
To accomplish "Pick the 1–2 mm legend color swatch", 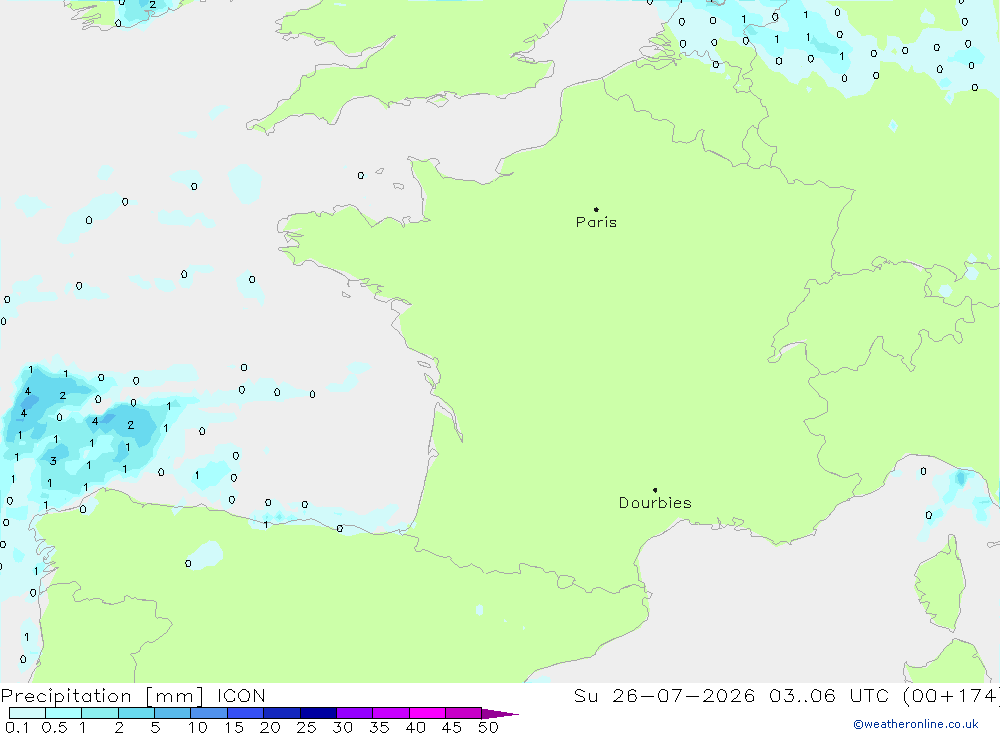I will (100, 713).
